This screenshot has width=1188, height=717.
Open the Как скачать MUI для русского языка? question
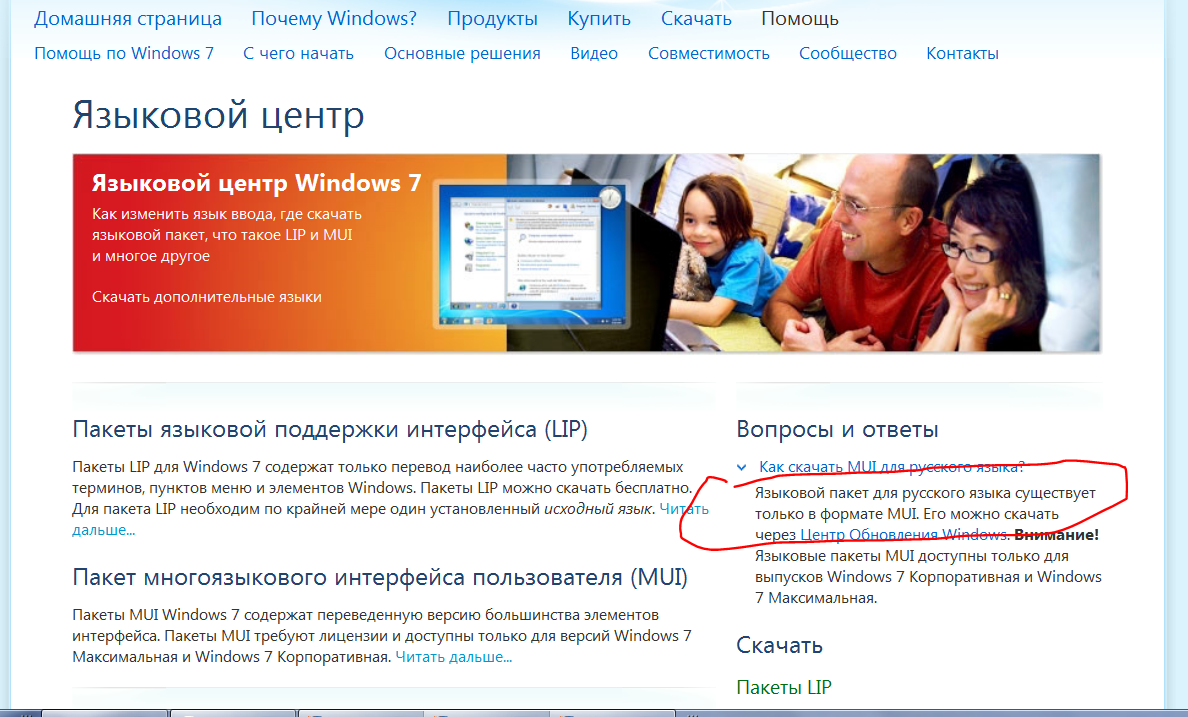pos(892,467)
